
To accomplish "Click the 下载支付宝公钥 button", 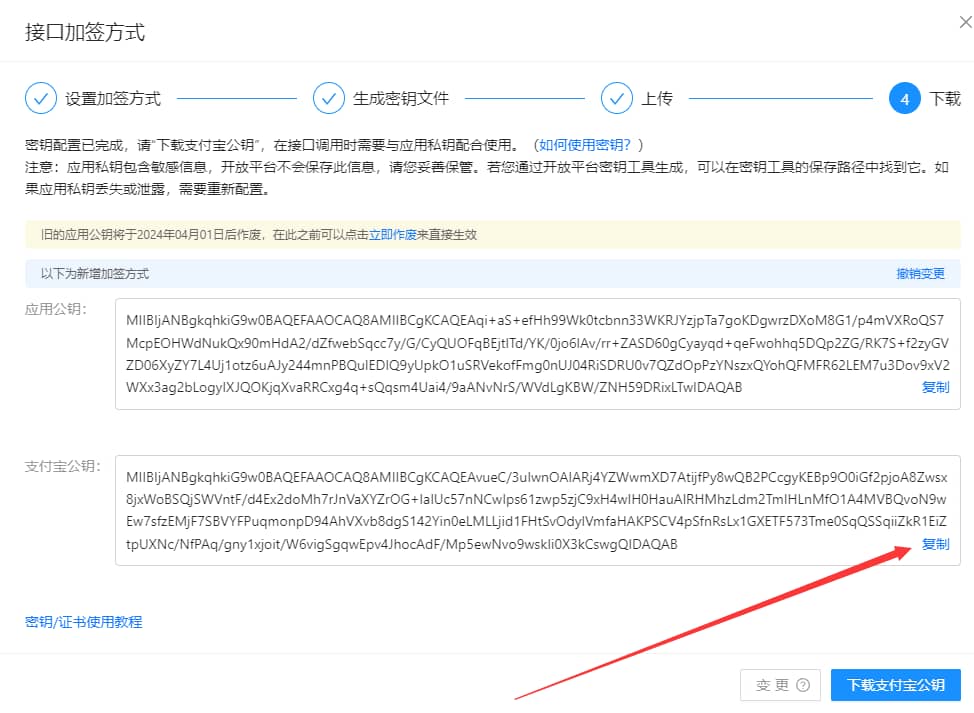I will [x=896, y=685].
